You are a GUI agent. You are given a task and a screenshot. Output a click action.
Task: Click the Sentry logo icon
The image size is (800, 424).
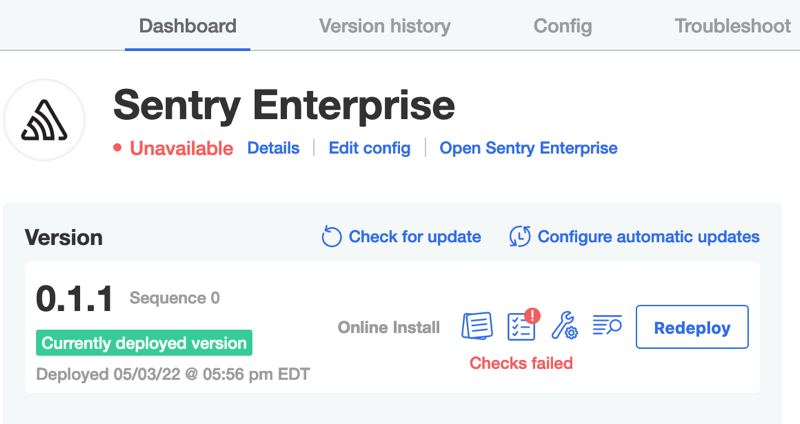click(45, 121)
